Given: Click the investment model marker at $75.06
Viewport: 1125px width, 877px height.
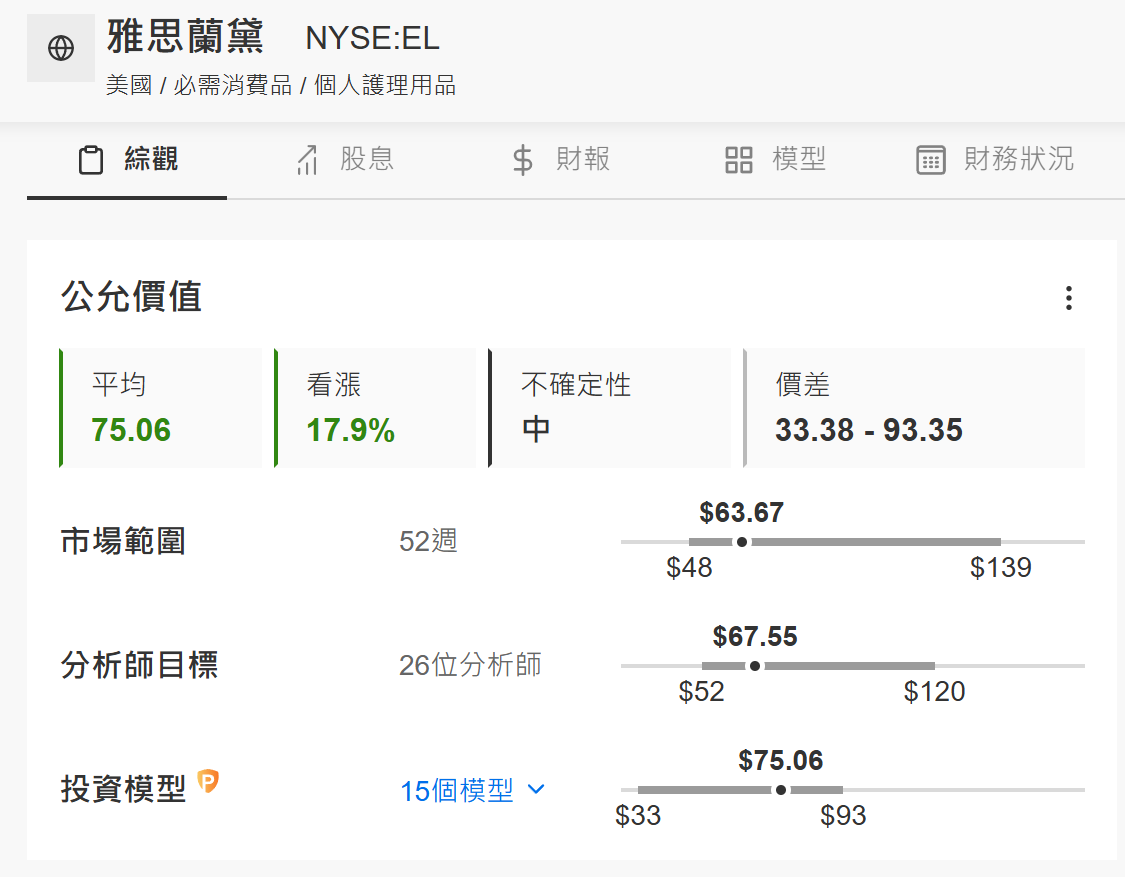Looking at the screenshot, I should click(781, 790).
